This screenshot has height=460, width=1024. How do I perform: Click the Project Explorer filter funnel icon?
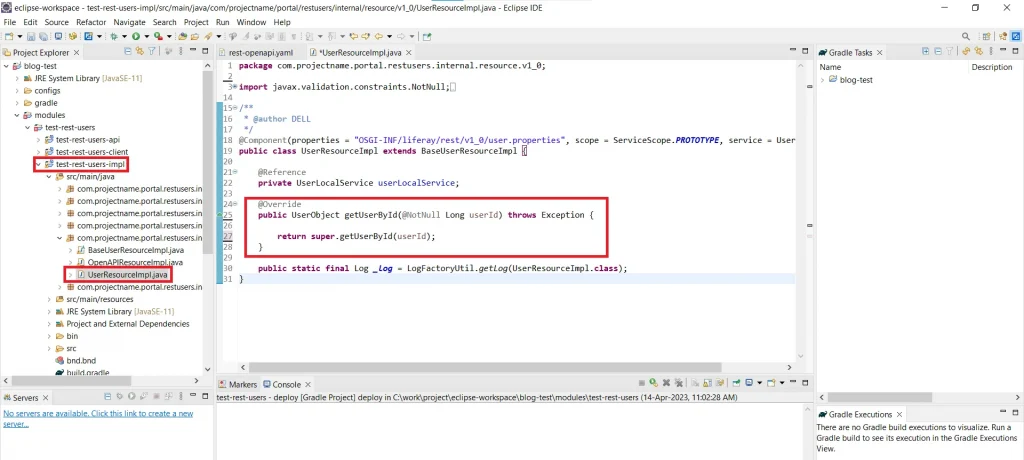(152, 51)
